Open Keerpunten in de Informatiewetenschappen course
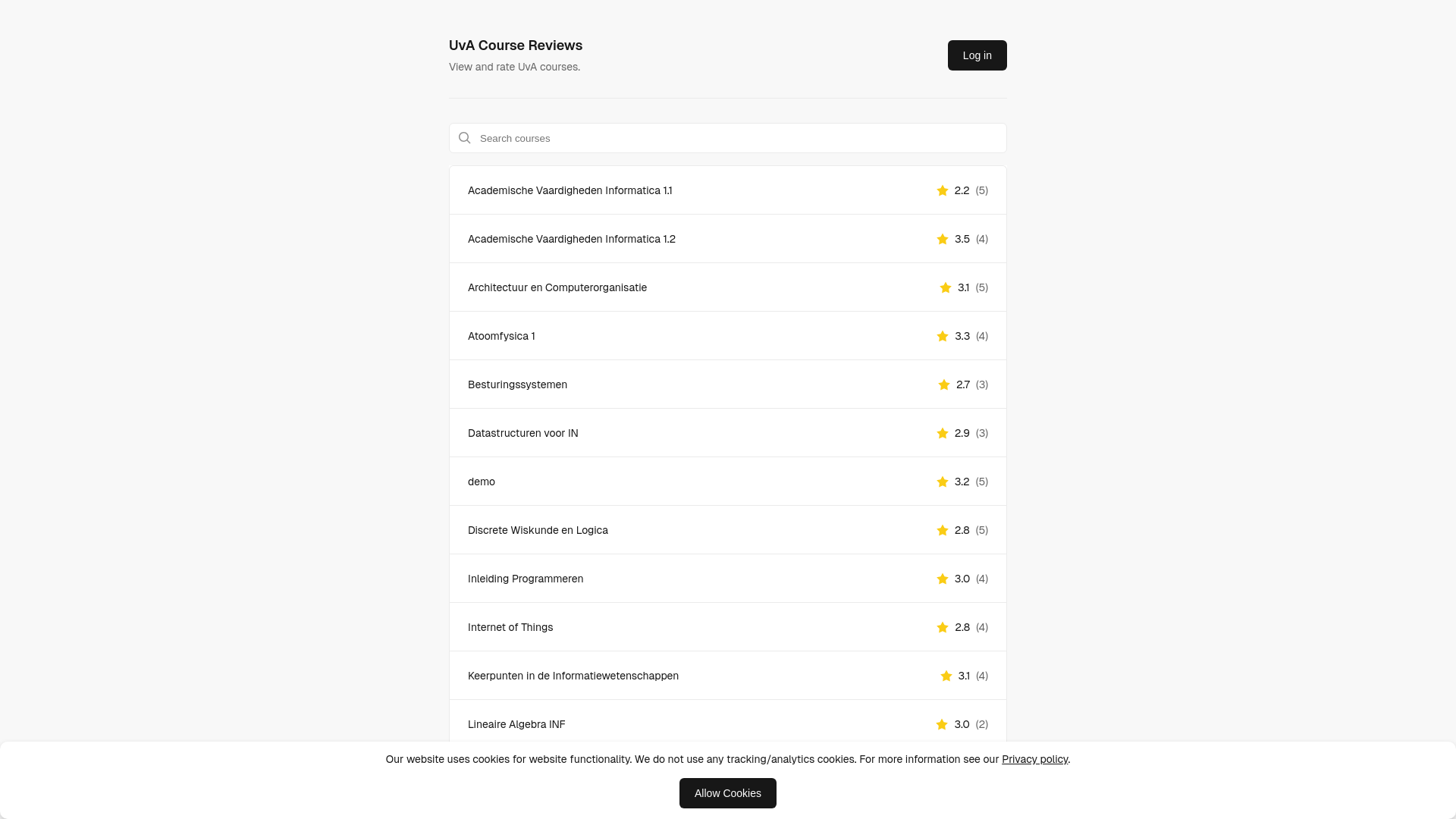The height and width of the screenshot is (819, 1456). [573, 676]
